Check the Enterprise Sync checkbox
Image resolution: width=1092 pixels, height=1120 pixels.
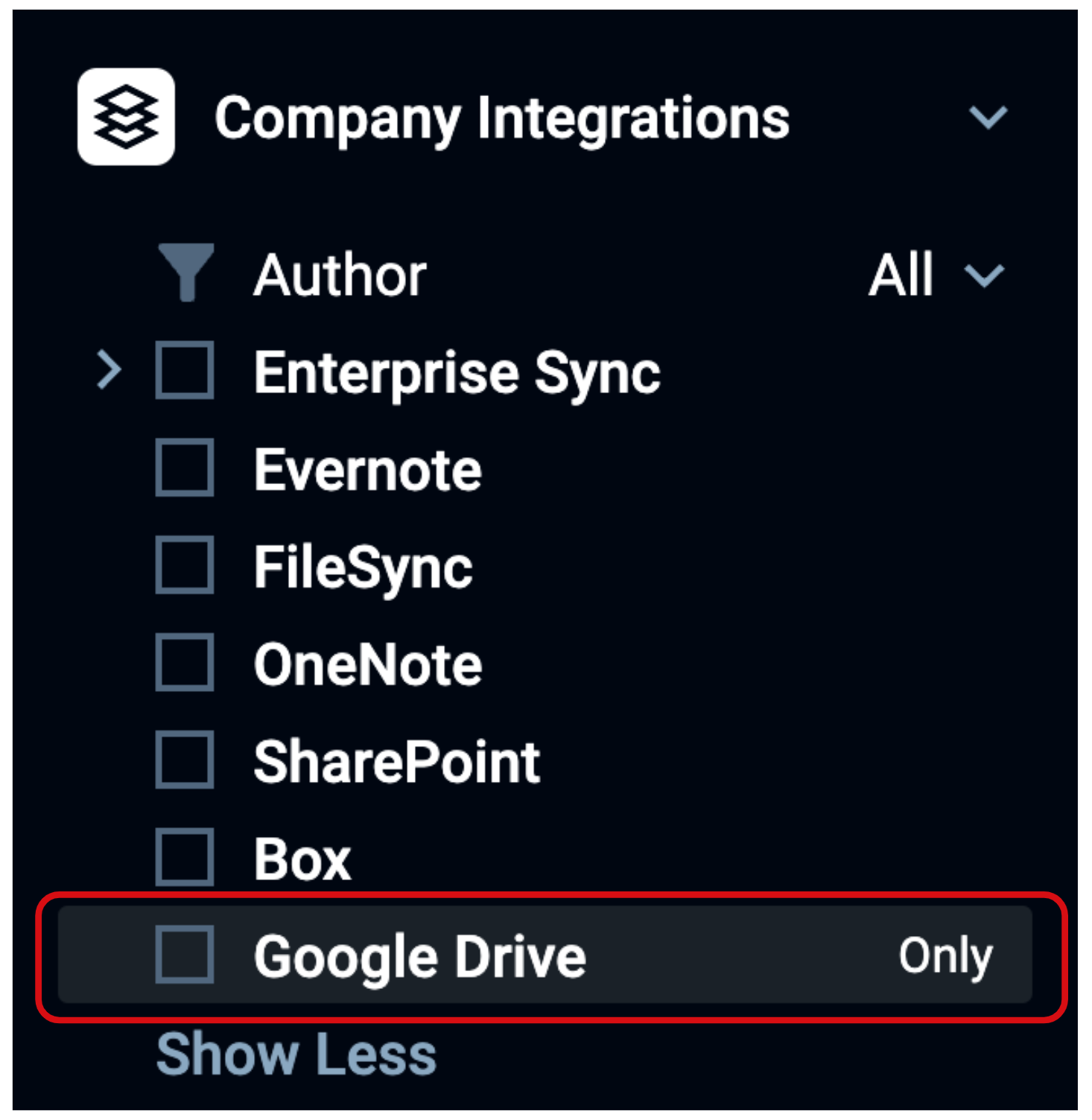coord(185,371)
